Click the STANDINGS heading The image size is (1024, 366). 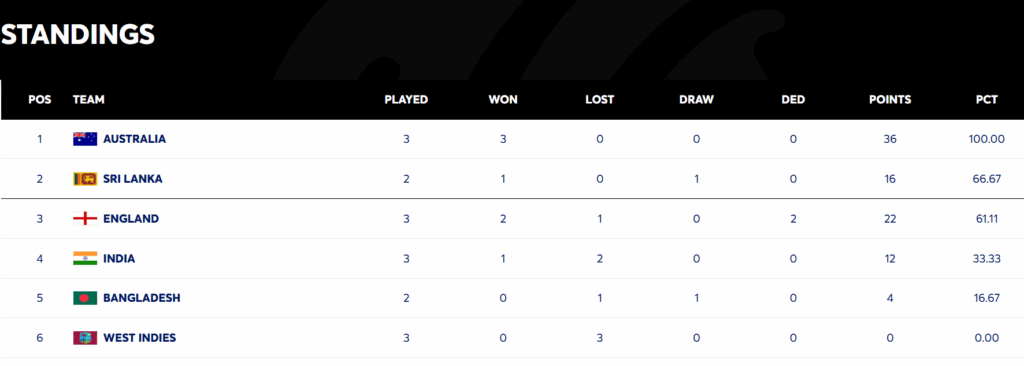(78, 34)
